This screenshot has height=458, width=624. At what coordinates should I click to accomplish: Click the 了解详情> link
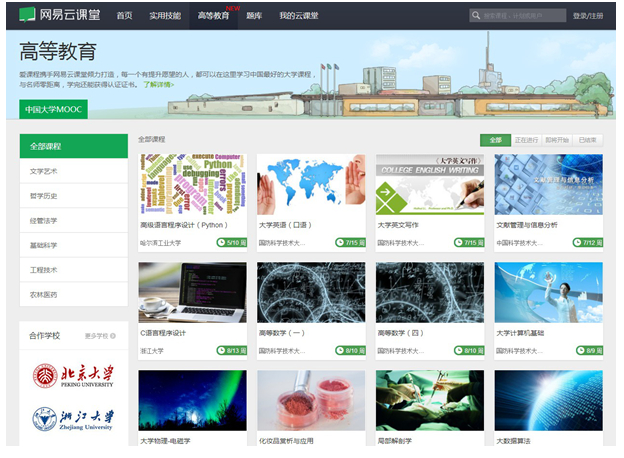tap(159, 84)
